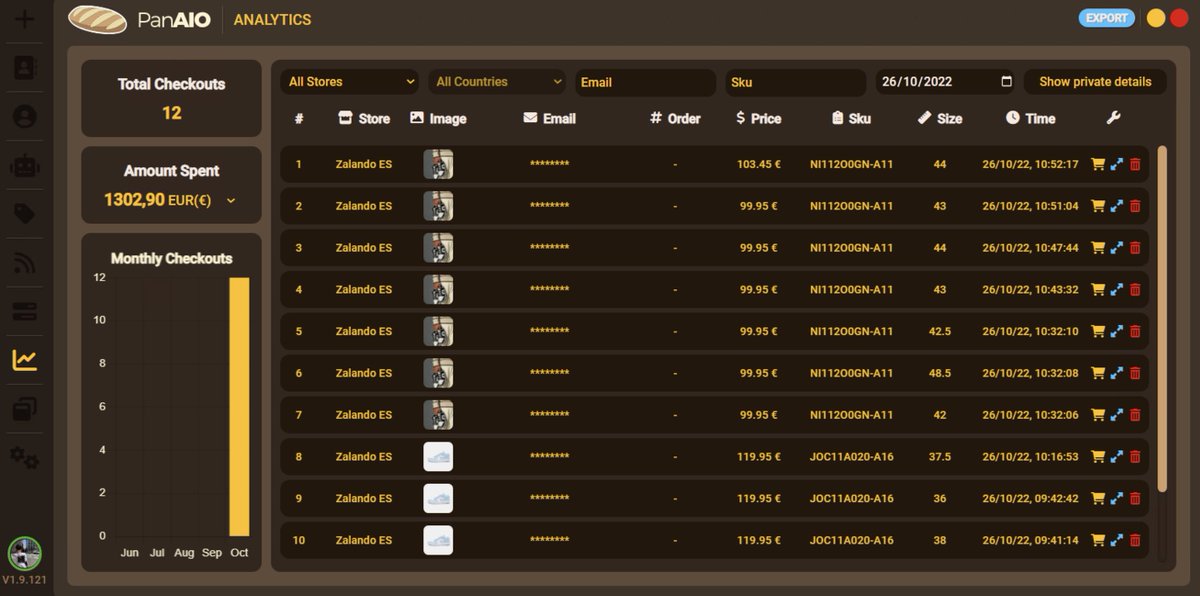
Task: Click the date field showing 26/10/2022
Action: [x=946, y=82]
